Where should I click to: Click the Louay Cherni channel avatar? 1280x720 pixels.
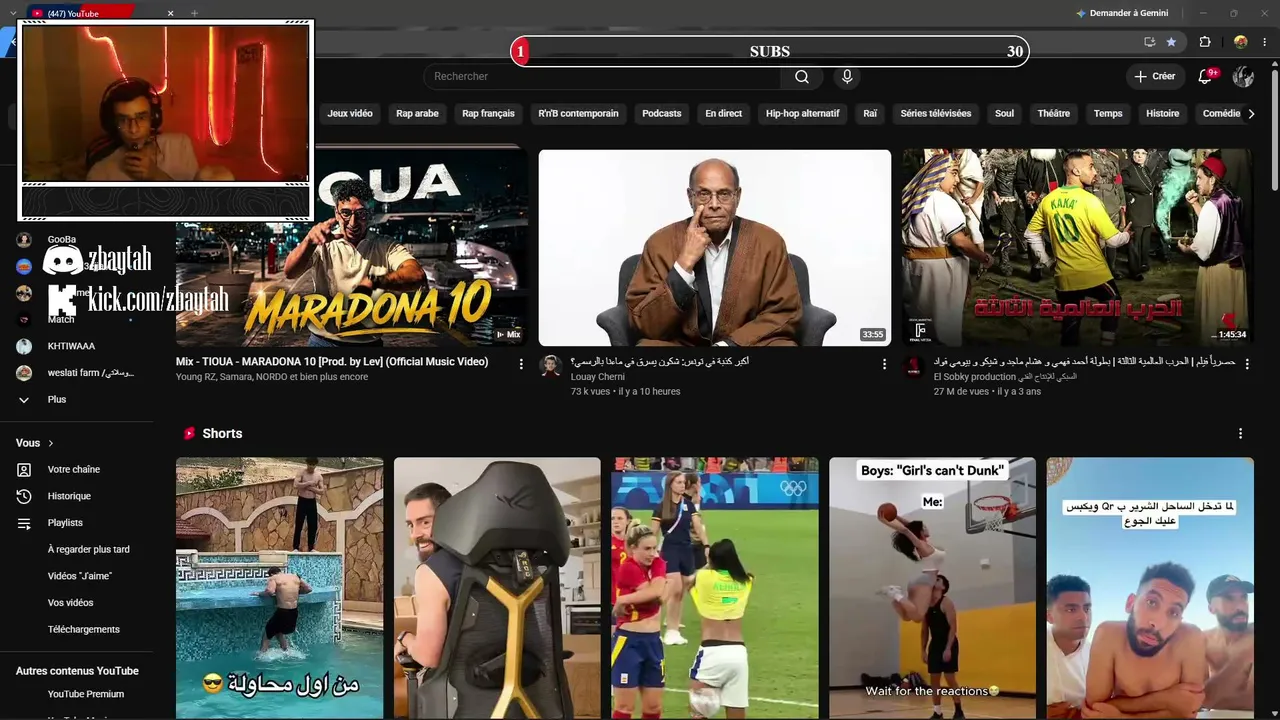coord(550,365)
